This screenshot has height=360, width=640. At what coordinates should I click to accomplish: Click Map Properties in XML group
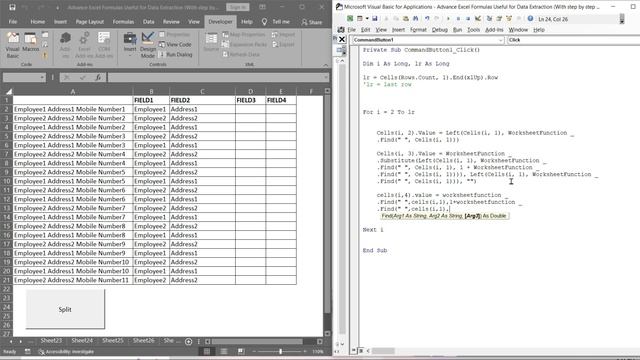pyautogui.click(x=244, y=35)
